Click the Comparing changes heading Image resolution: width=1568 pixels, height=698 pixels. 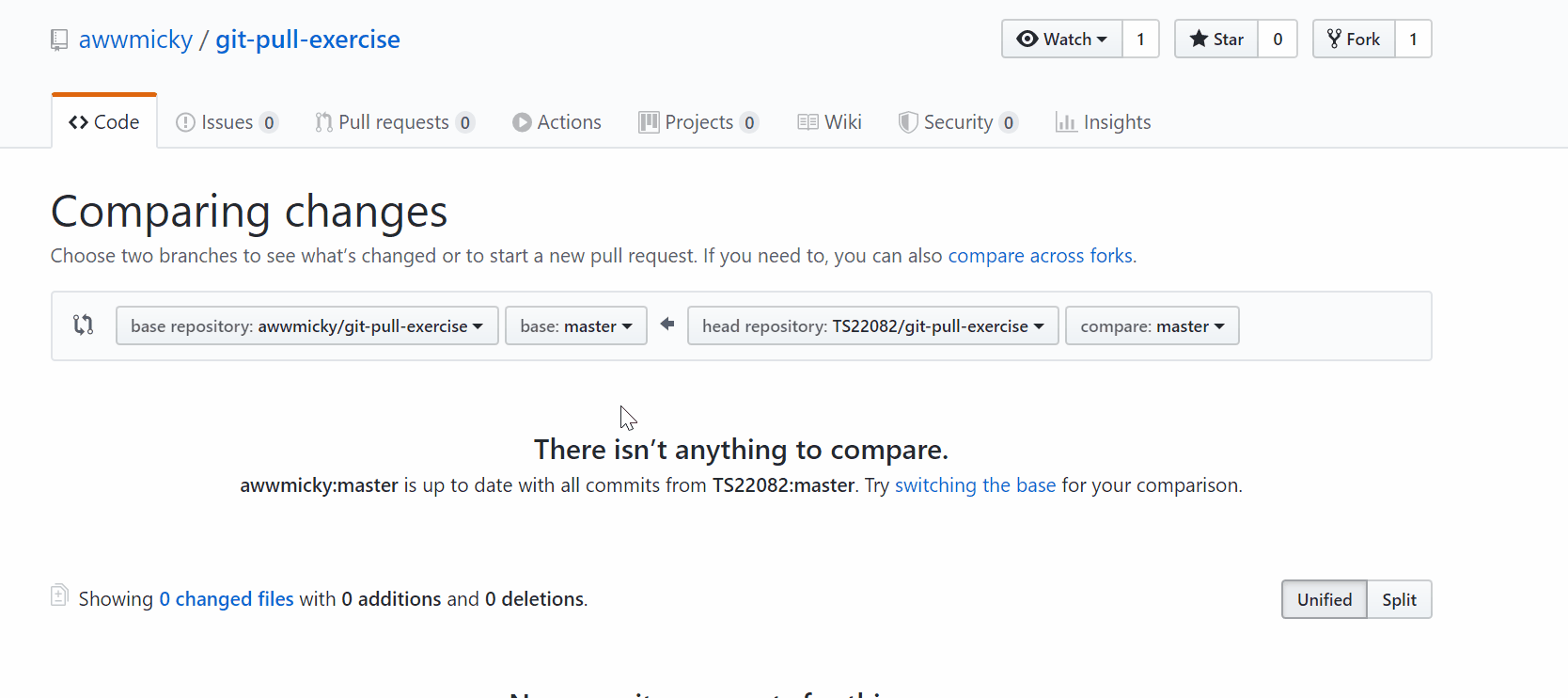tap(249, 212)
